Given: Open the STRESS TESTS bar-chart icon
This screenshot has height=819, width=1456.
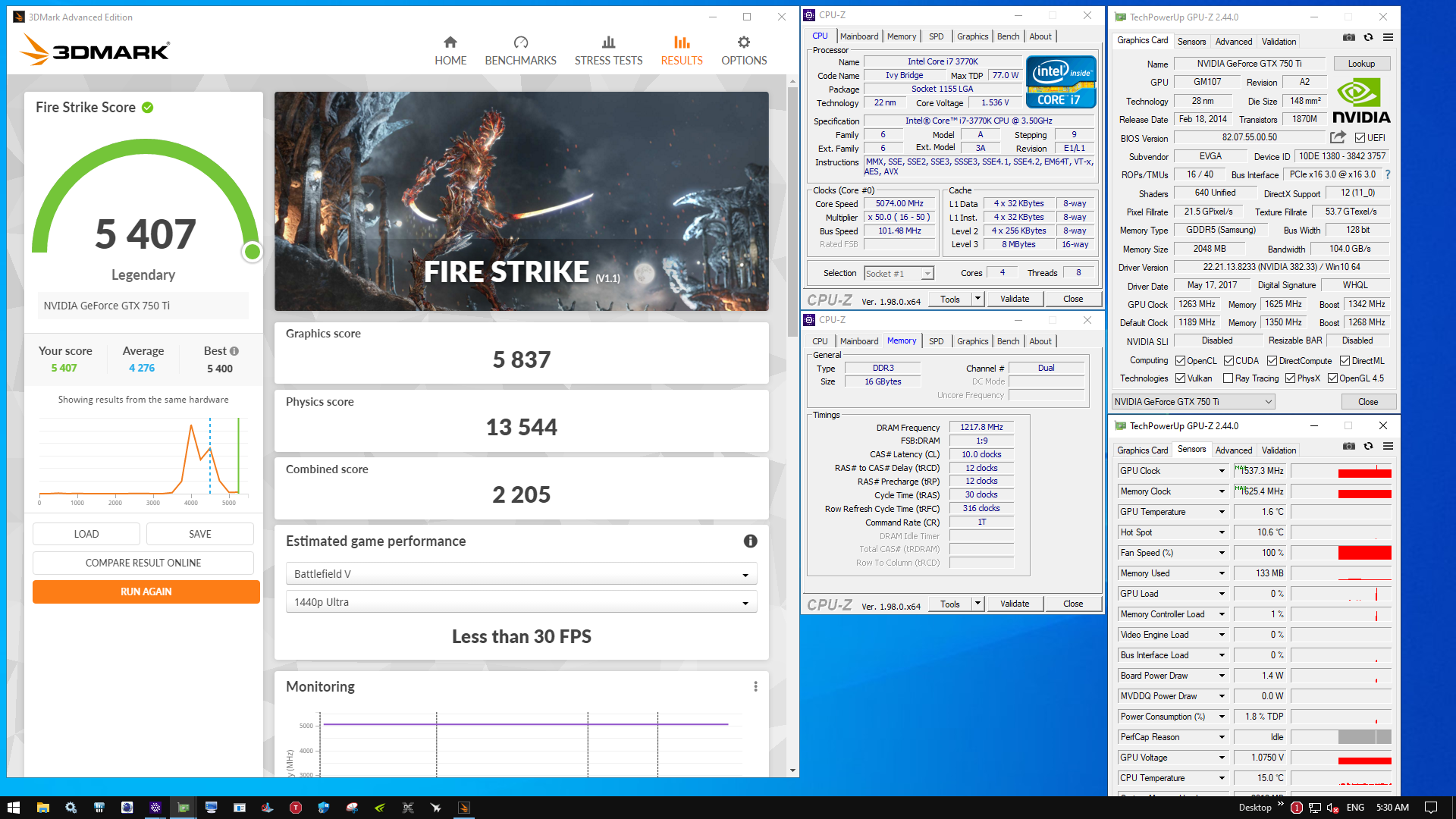Looking at the screenshot, I should coord(608,42).
